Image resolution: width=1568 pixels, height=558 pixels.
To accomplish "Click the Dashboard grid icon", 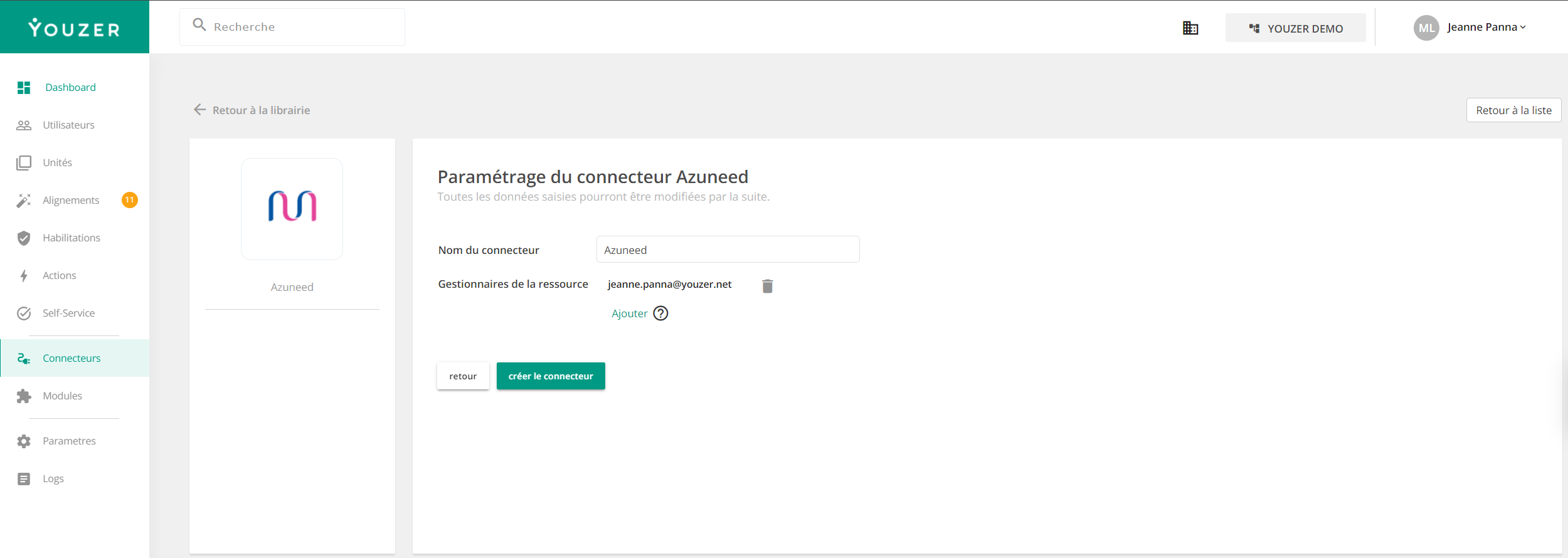I will click(x=24, y=88).
